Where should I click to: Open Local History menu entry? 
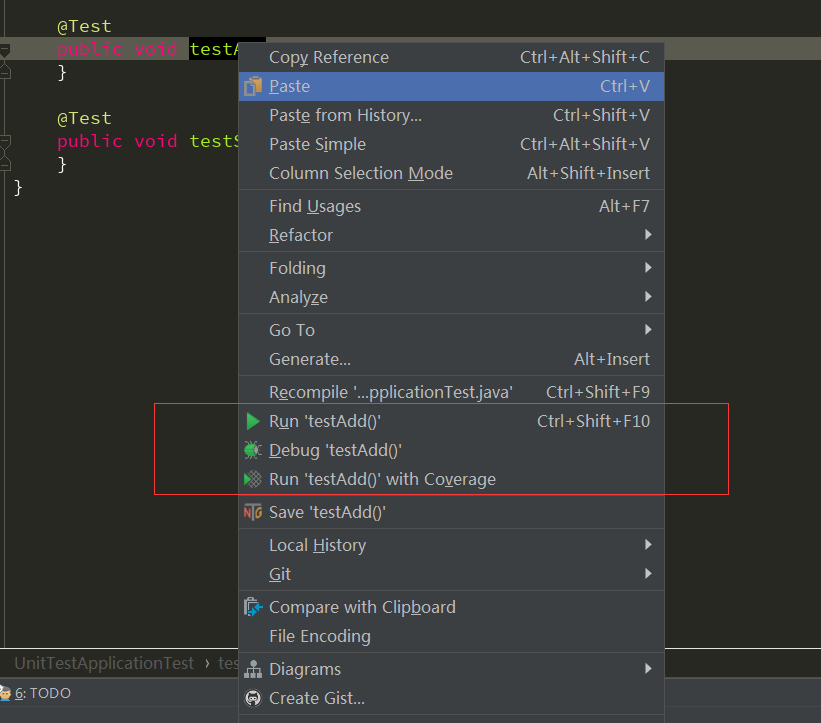(451, 545)
